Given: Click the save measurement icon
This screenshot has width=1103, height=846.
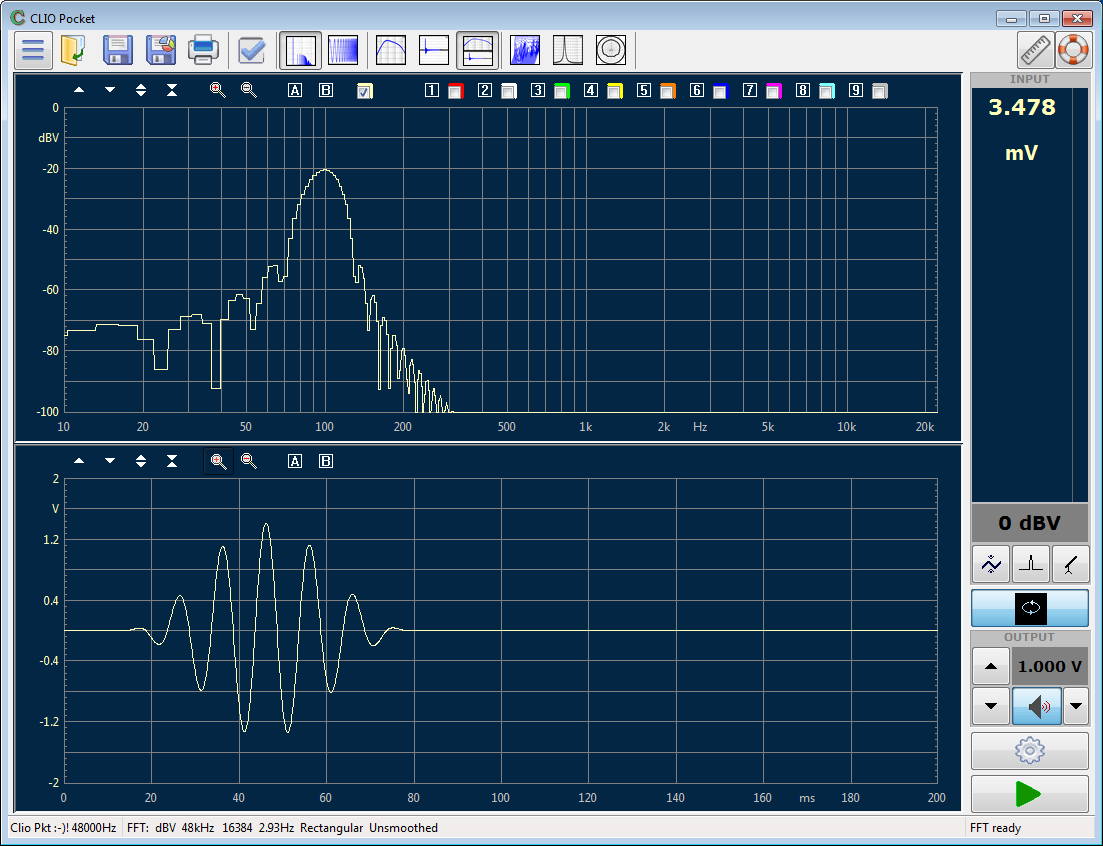Looking at the screenshot, I should pyautogui.click(x=117, y=50).
